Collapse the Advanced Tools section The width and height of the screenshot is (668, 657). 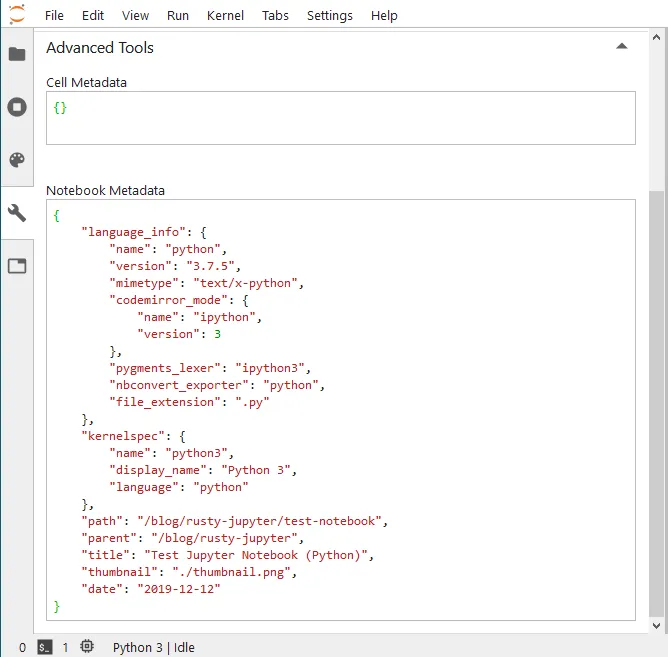622,46
